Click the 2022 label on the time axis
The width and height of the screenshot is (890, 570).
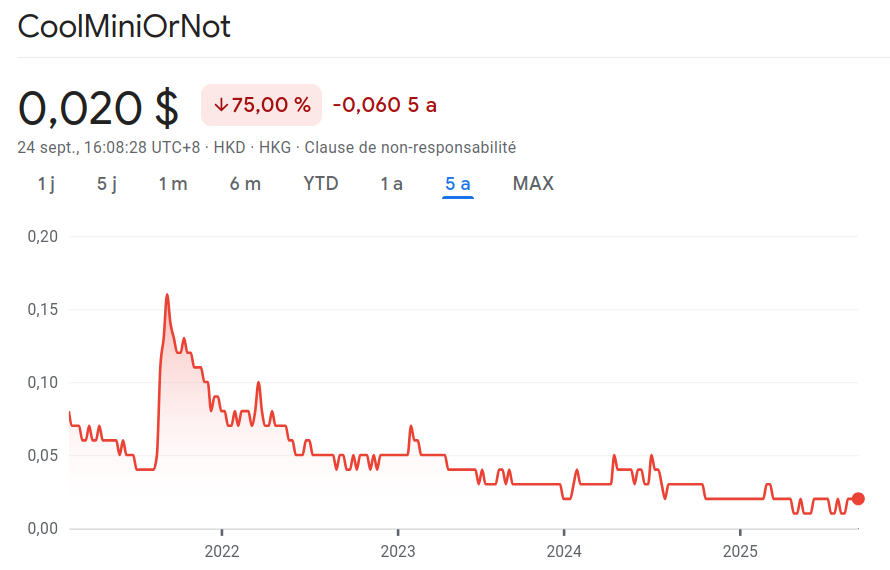click(x=221, y=551)
